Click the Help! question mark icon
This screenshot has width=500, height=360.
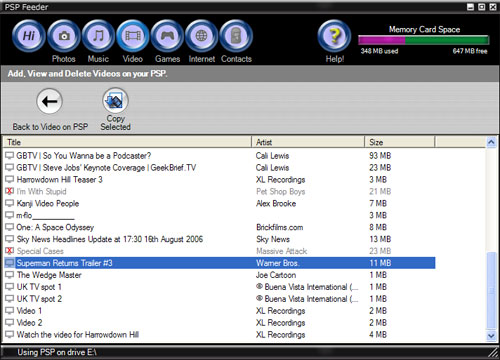(335, 36)
